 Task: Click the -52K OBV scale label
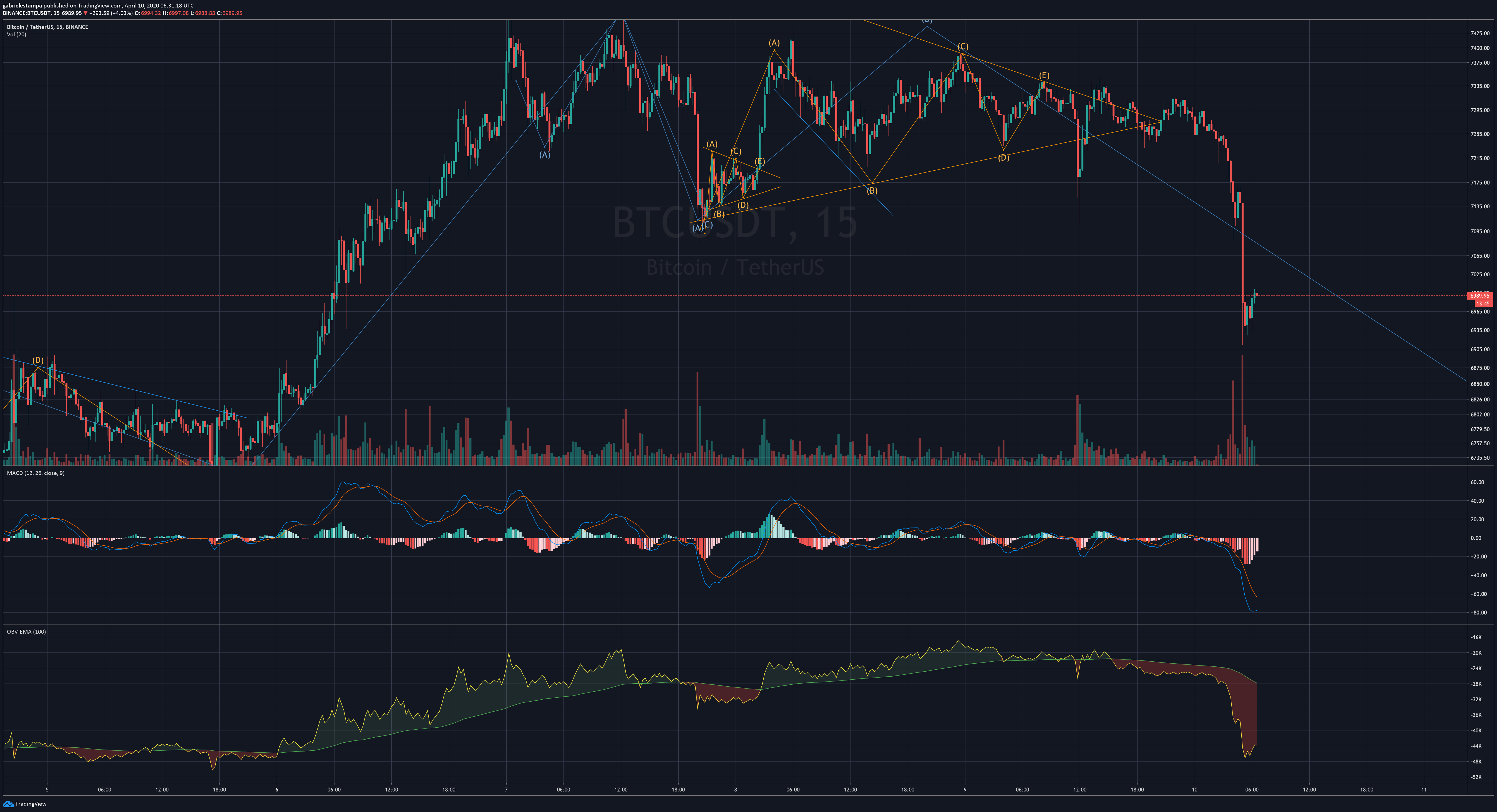coord(1476,777)
